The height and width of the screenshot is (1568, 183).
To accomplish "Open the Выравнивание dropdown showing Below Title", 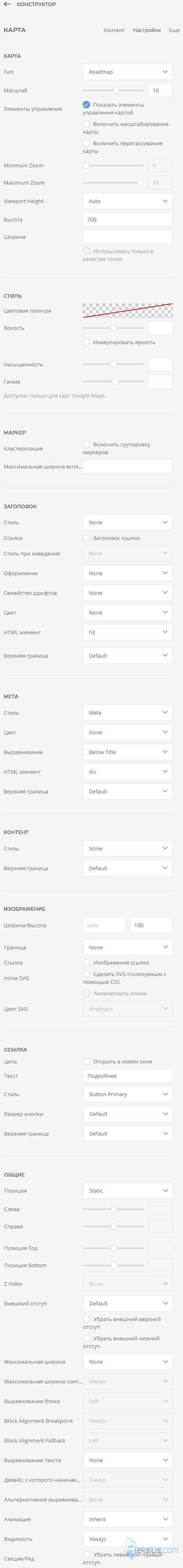I will coord(128,752).
